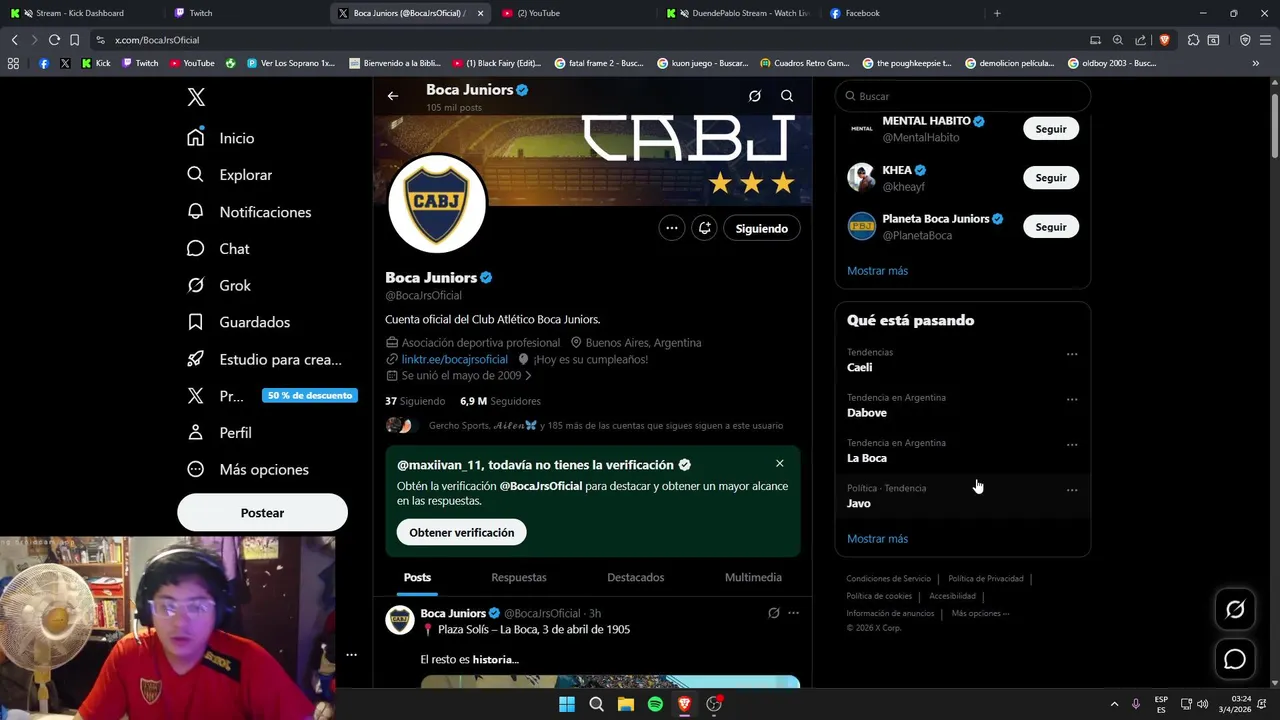Close the verification promo banner
The width and height of the screenshot is (1280, 720).
tap(780, 464)
